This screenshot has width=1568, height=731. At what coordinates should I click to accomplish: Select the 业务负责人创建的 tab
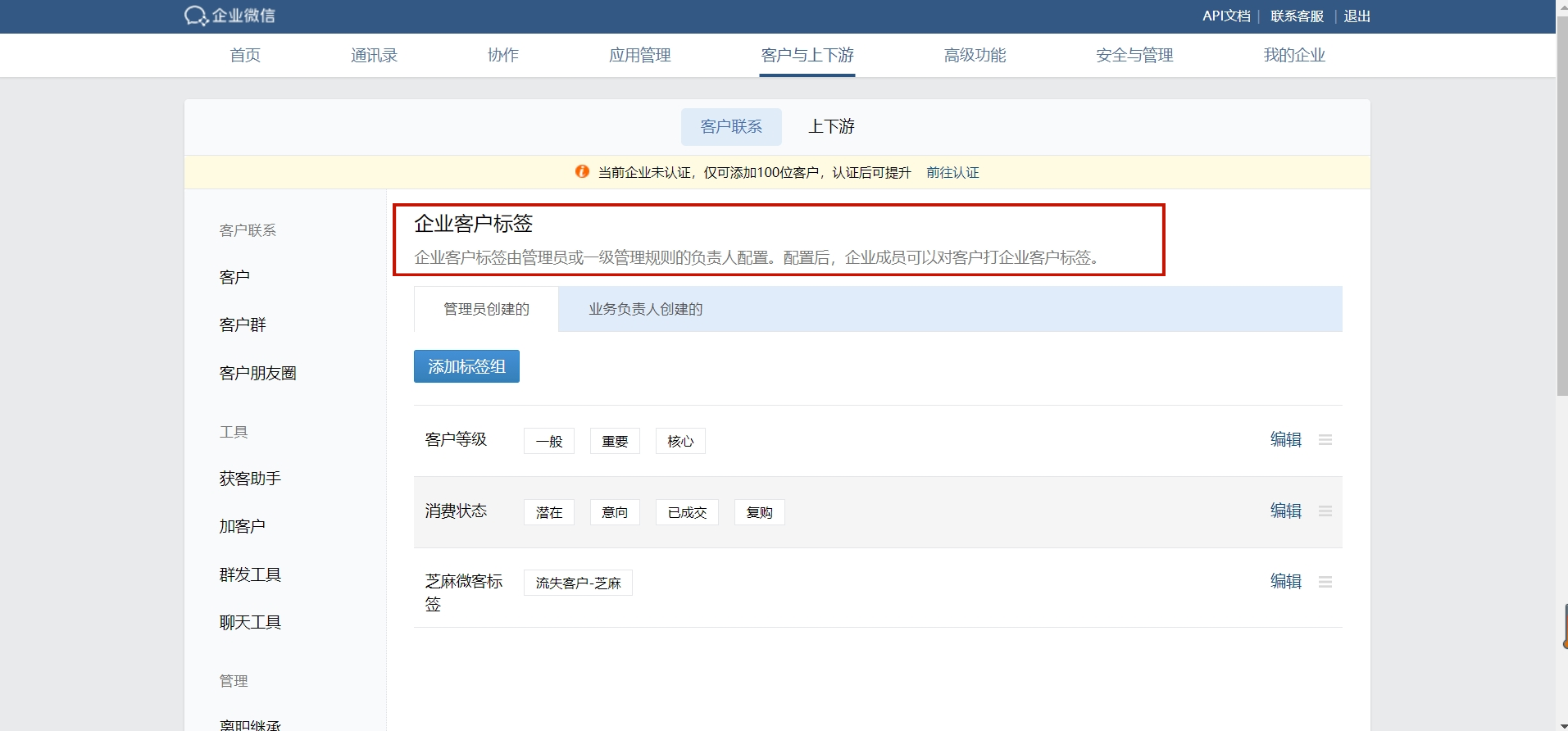pyautogui.click(x=646, y=309)
